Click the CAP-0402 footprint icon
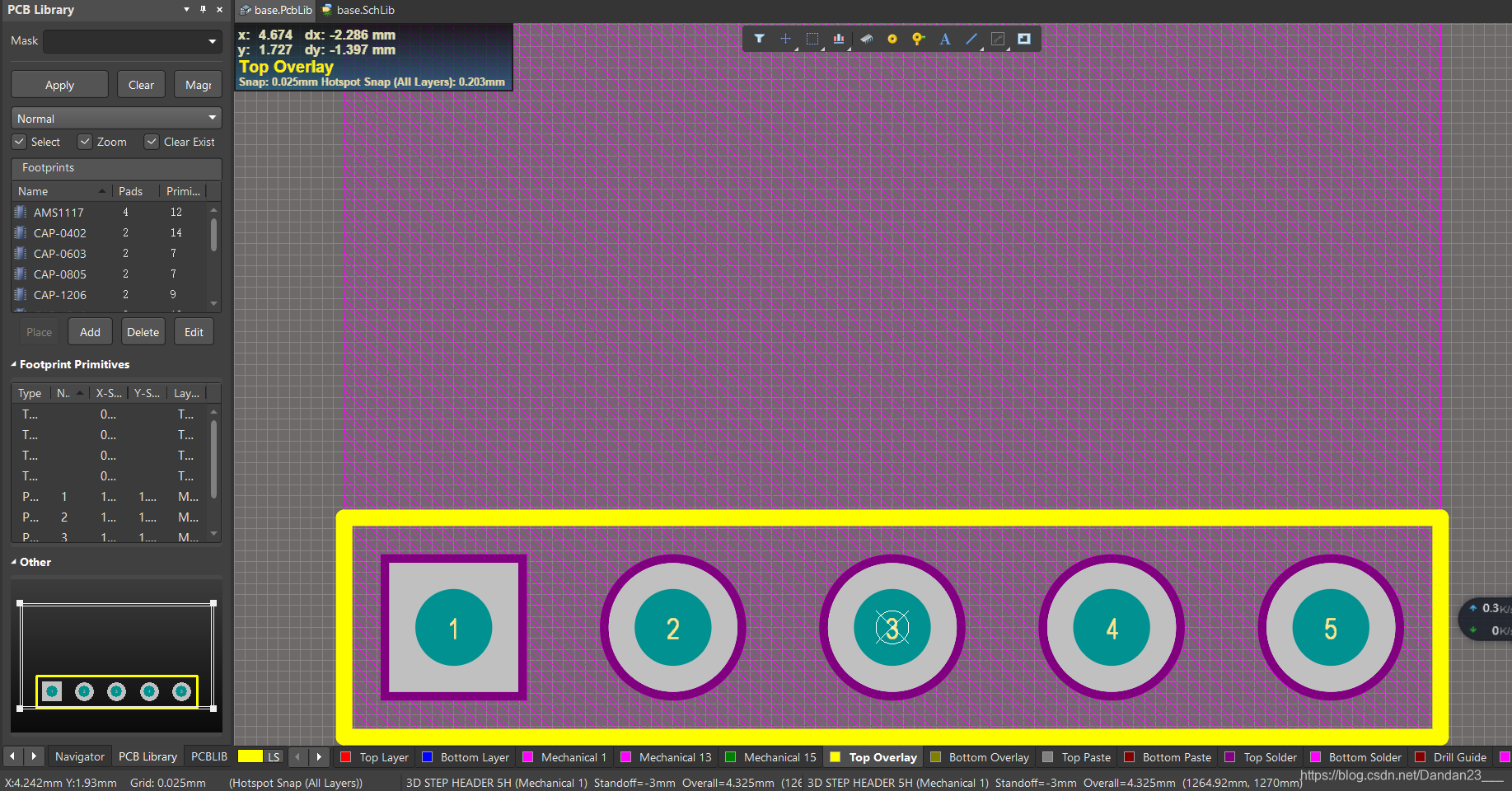Image resolution: width=1512 pixels, height=791 pixels. [x=21, y=232]
